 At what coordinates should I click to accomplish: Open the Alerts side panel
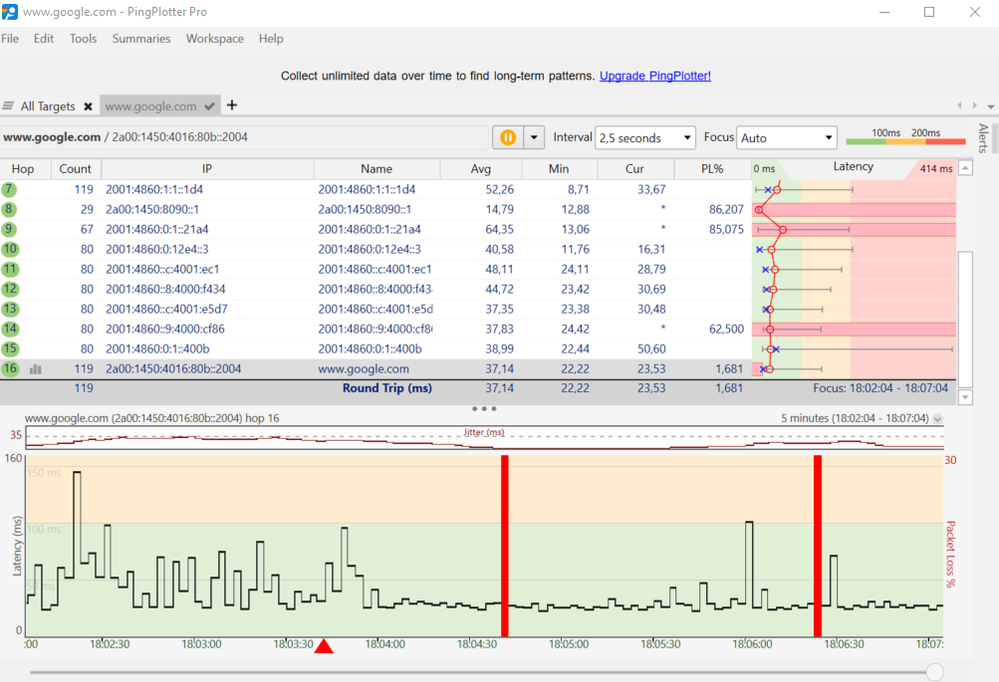click(x=983, y=138)
